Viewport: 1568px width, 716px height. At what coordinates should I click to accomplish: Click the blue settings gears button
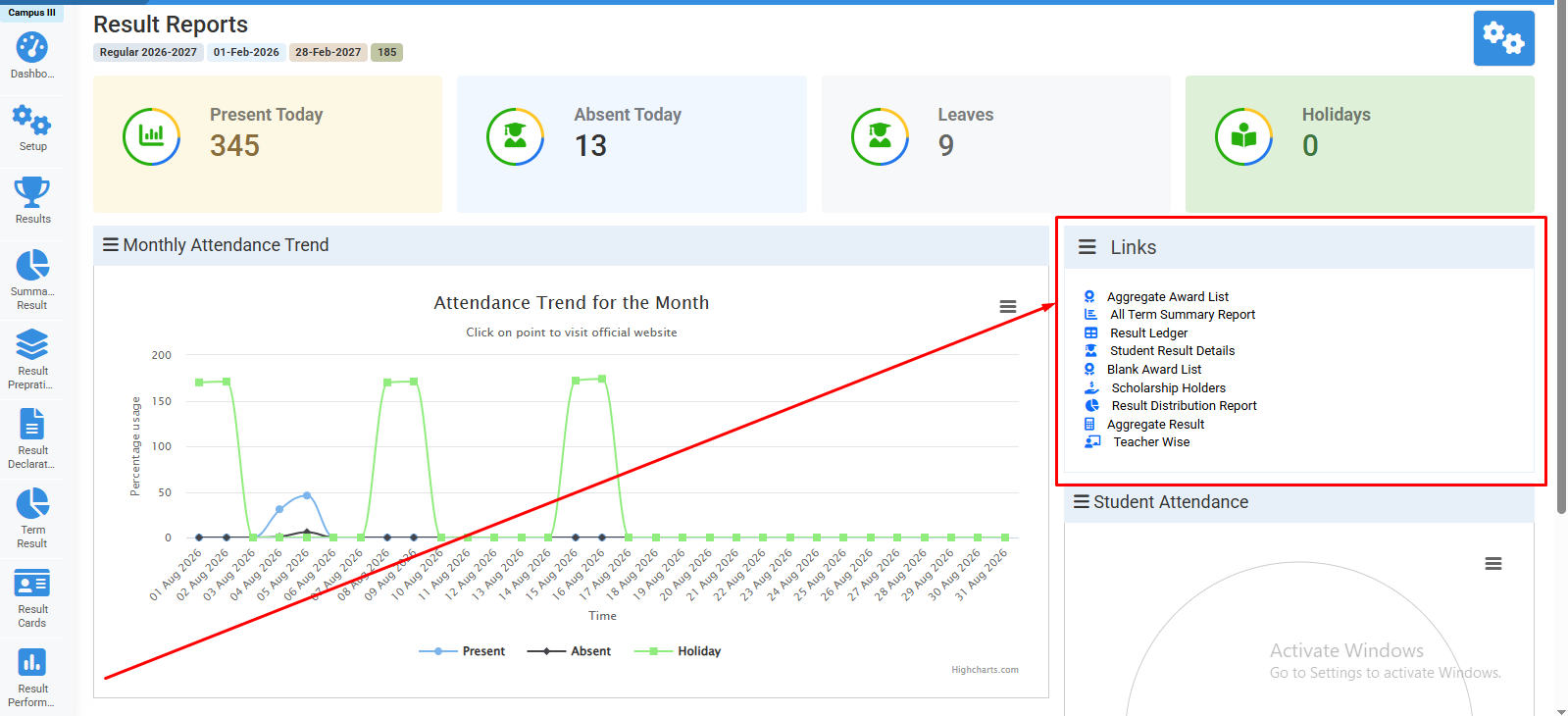[1503, 38]
